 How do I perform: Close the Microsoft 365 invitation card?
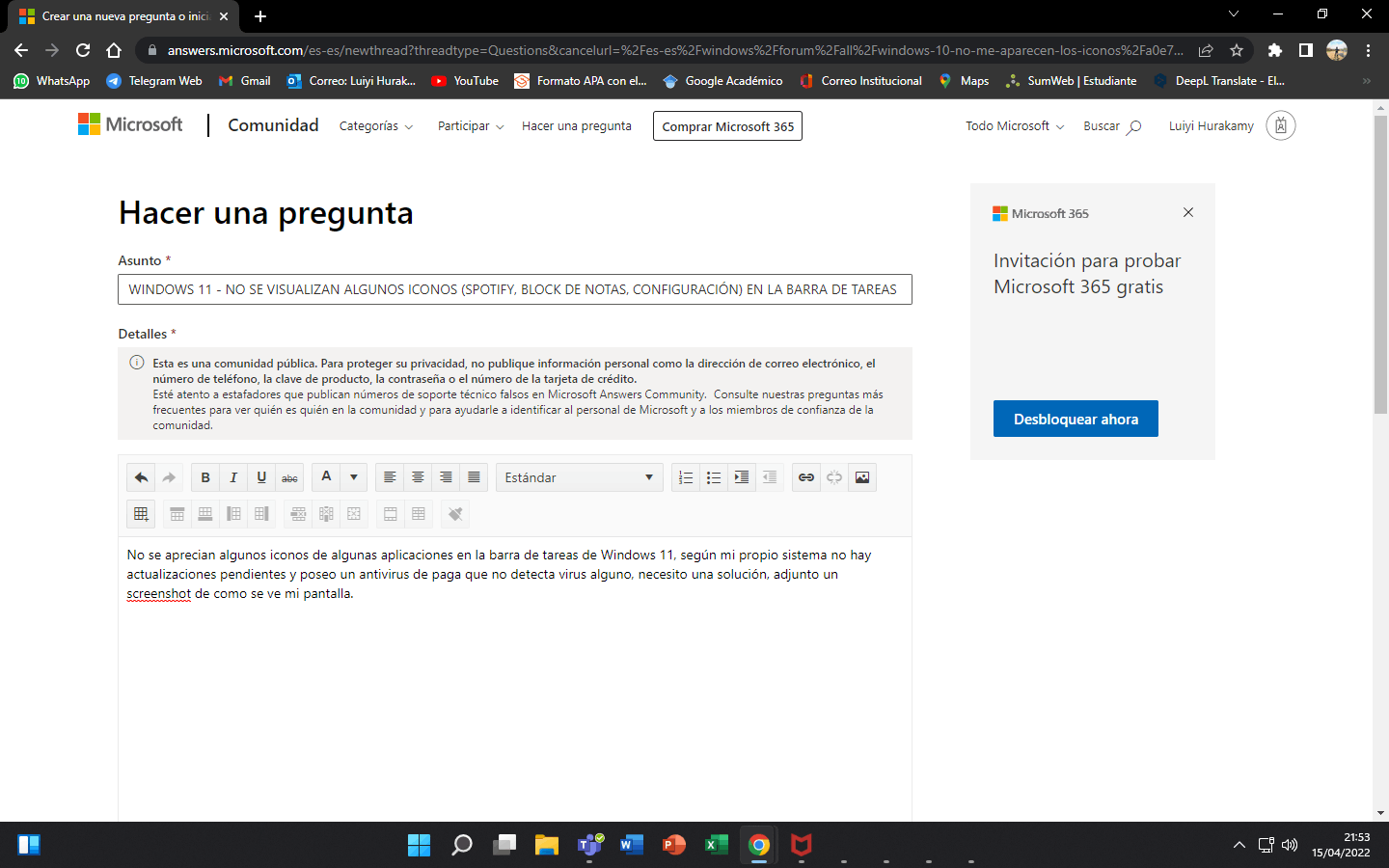point(1188,212)
